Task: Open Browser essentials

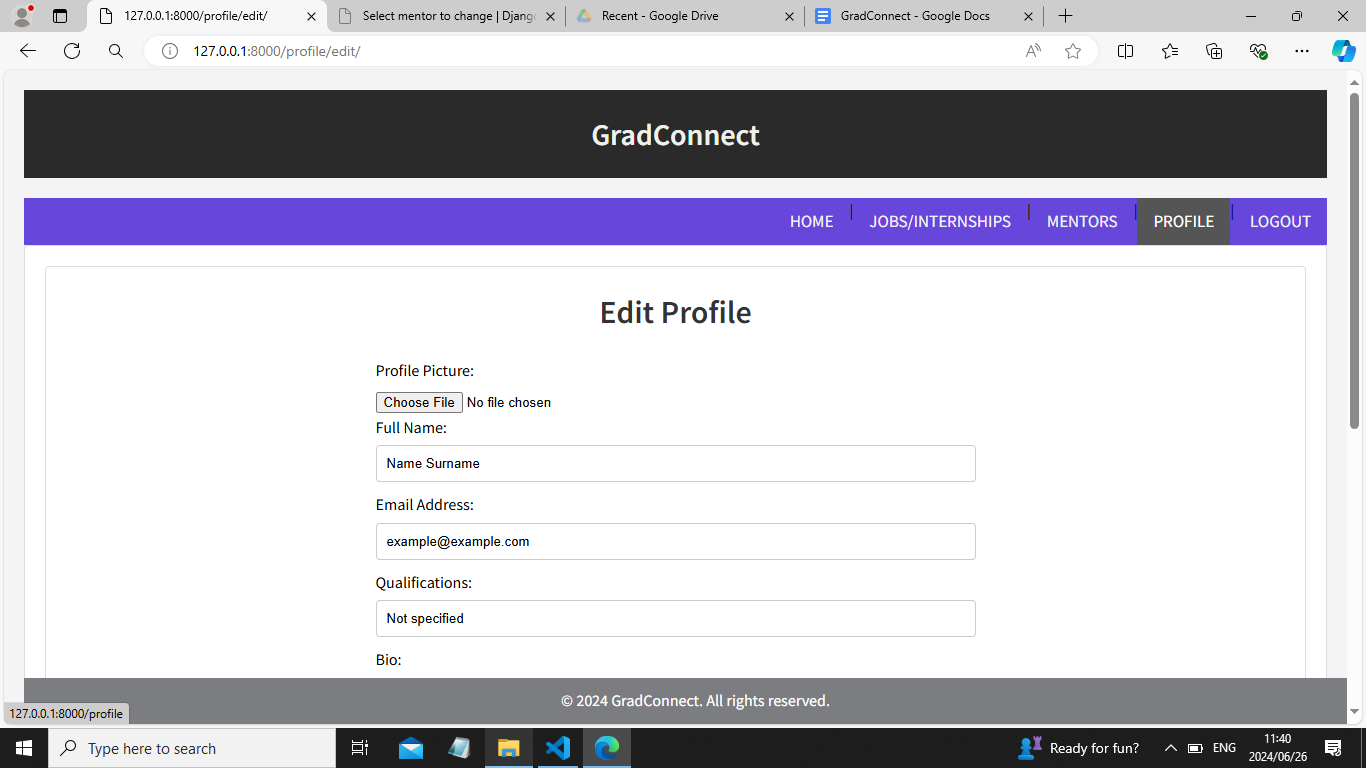Action: click(1258, 50)
